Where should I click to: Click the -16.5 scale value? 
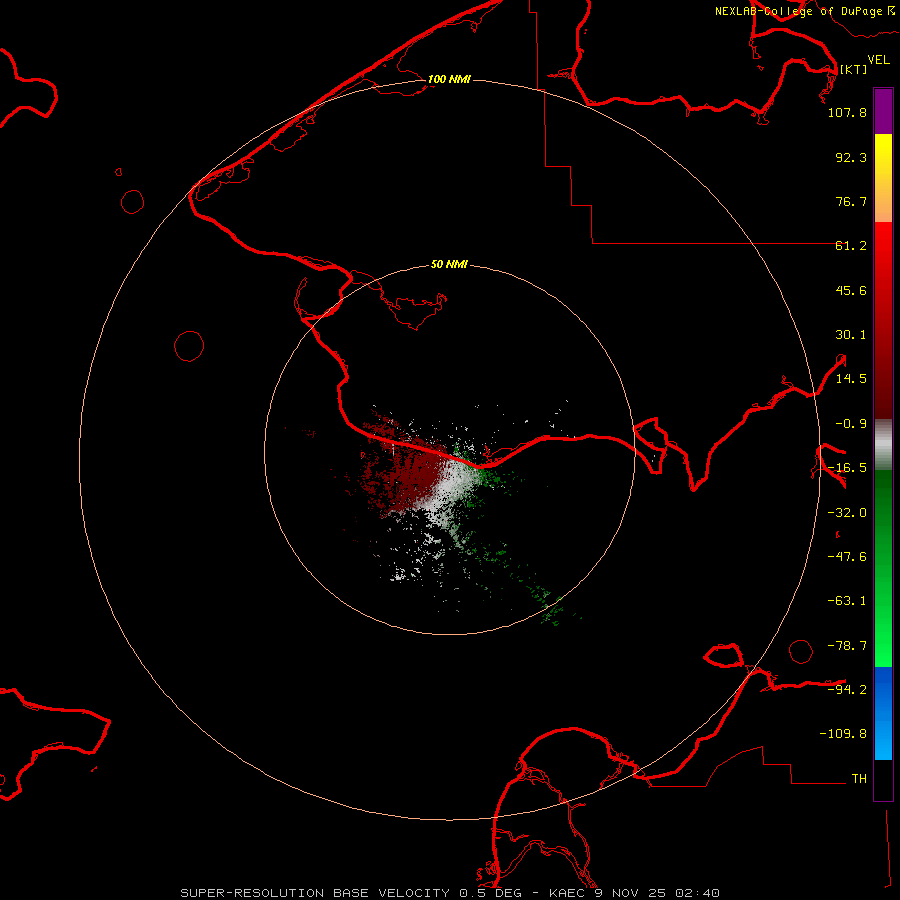847,468
